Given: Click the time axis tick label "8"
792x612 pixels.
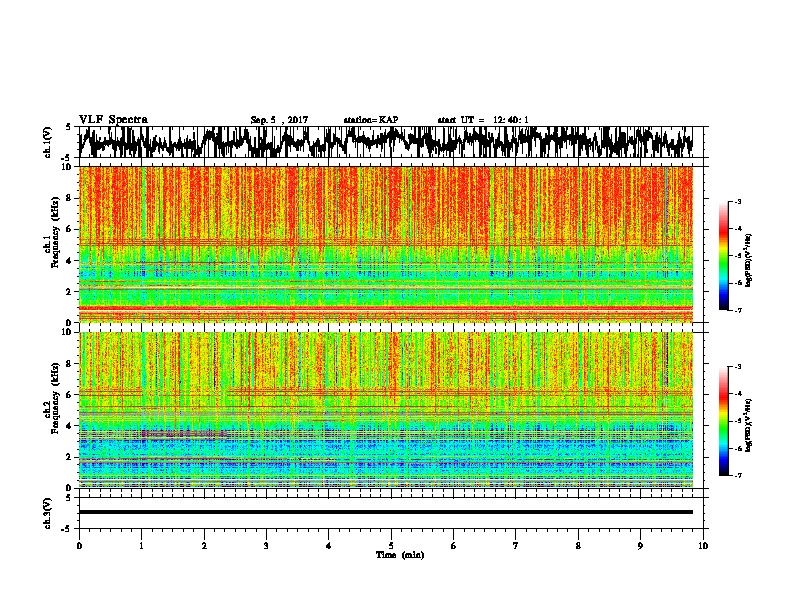Looking at the screenshot, I should [x=578, y=546].
